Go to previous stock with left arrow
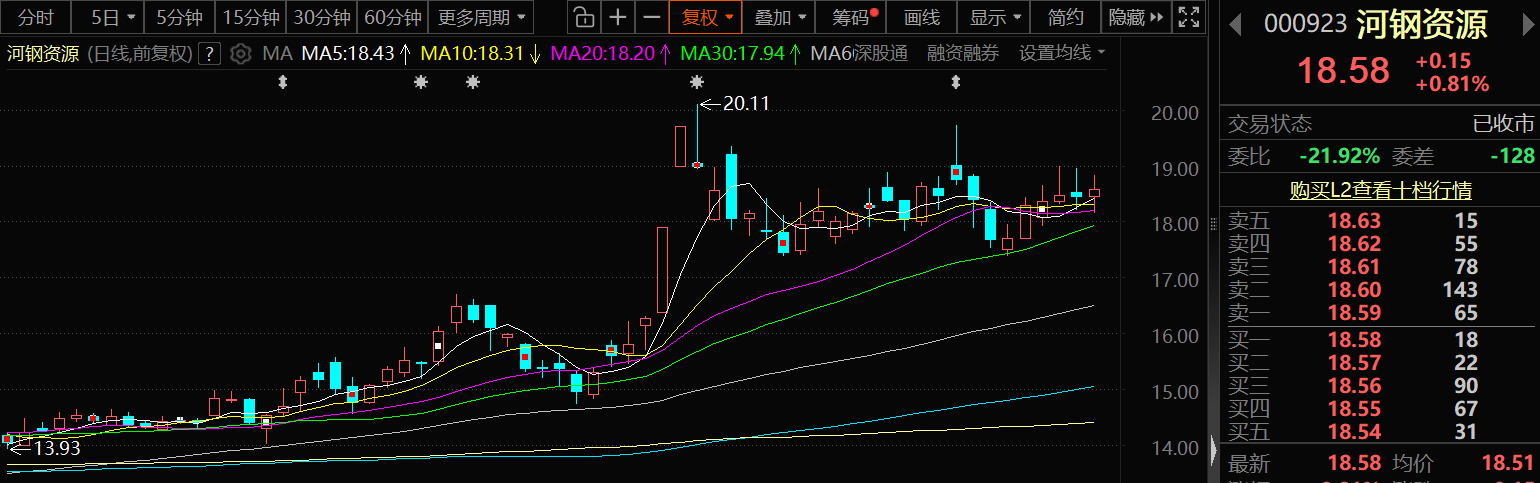 tap(1236, 23)
